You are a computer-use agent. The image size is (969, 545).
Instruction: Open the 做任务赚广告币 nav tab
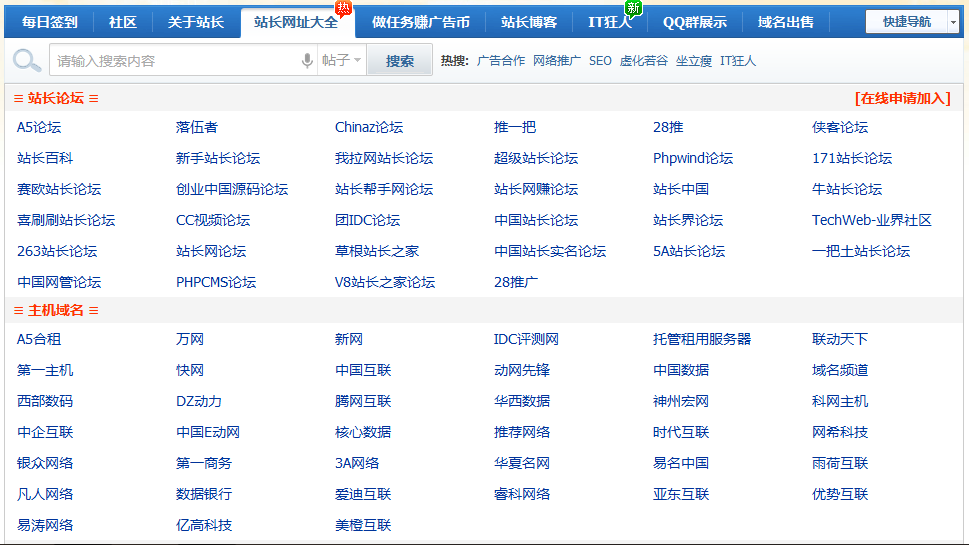tap(421, 22)
